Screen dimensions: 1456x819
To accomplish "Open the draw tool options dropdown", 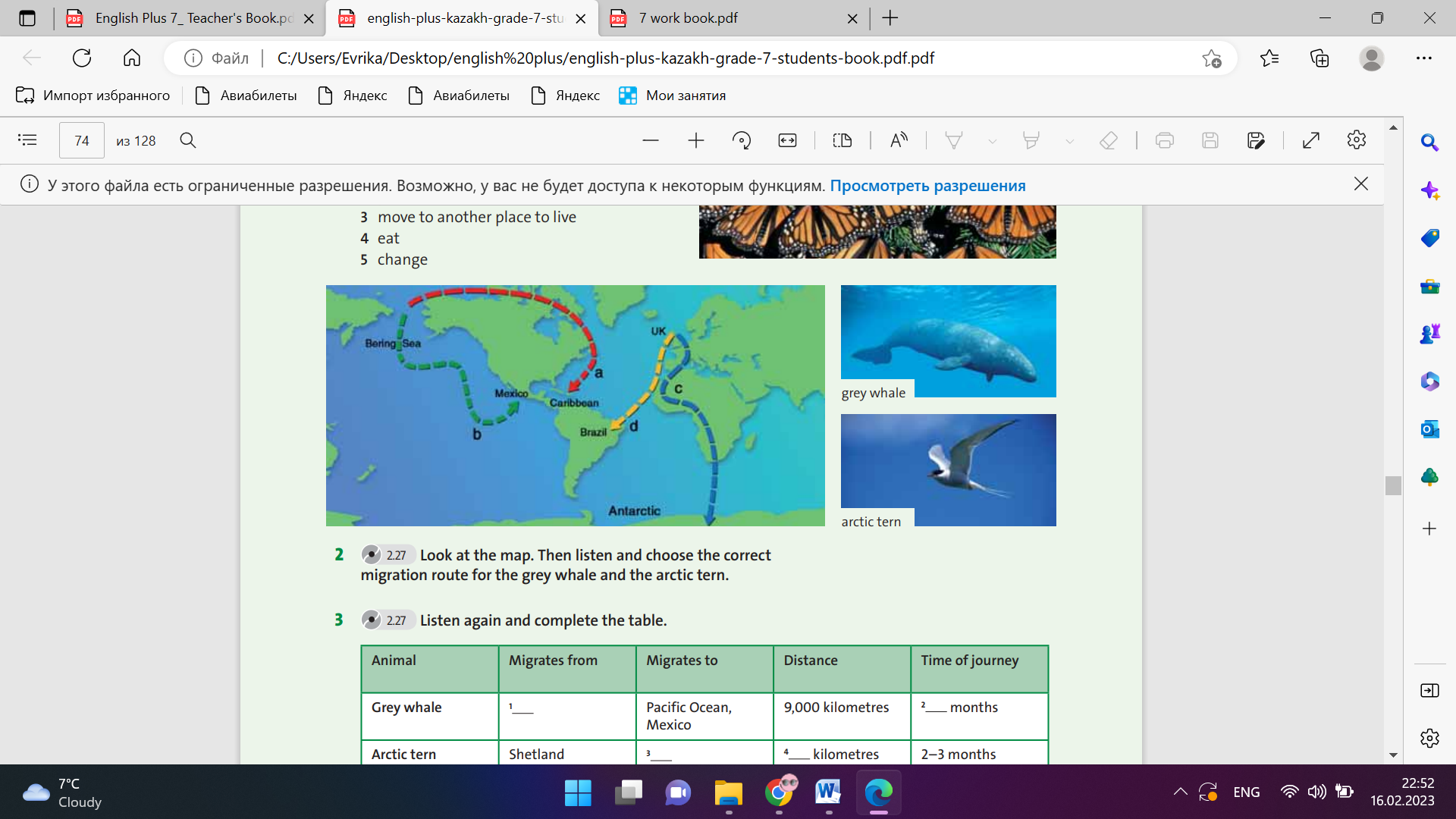I will click(992, 141).
